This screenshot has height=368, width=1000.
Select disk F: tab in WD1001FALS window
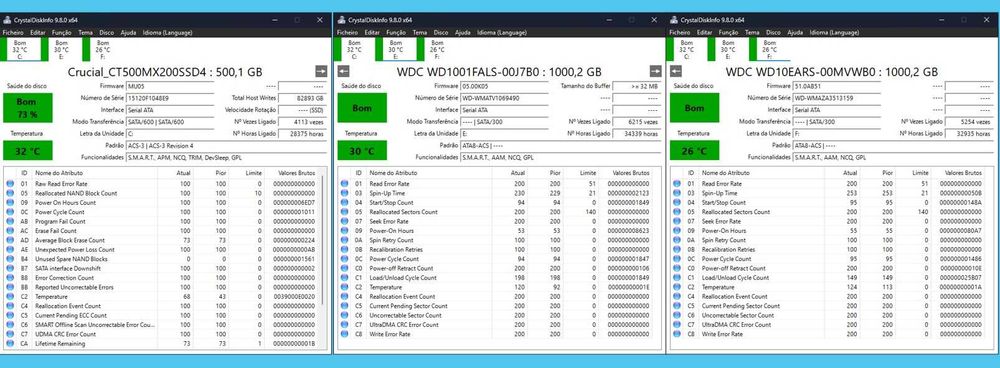point(437,50)
